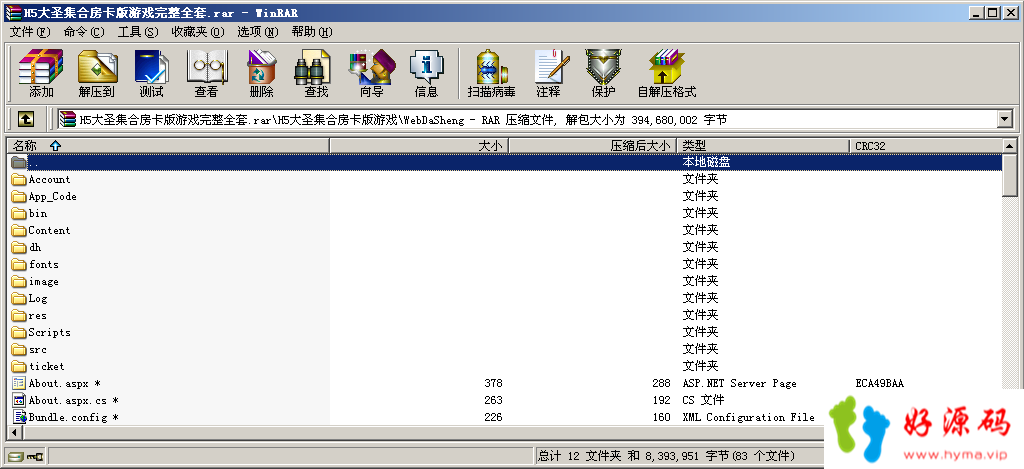The height and width of the screenshot is (469, 1024).
Task: Open the Options (选项) menu
Action: pyautogui.click(x=257, y=31)
